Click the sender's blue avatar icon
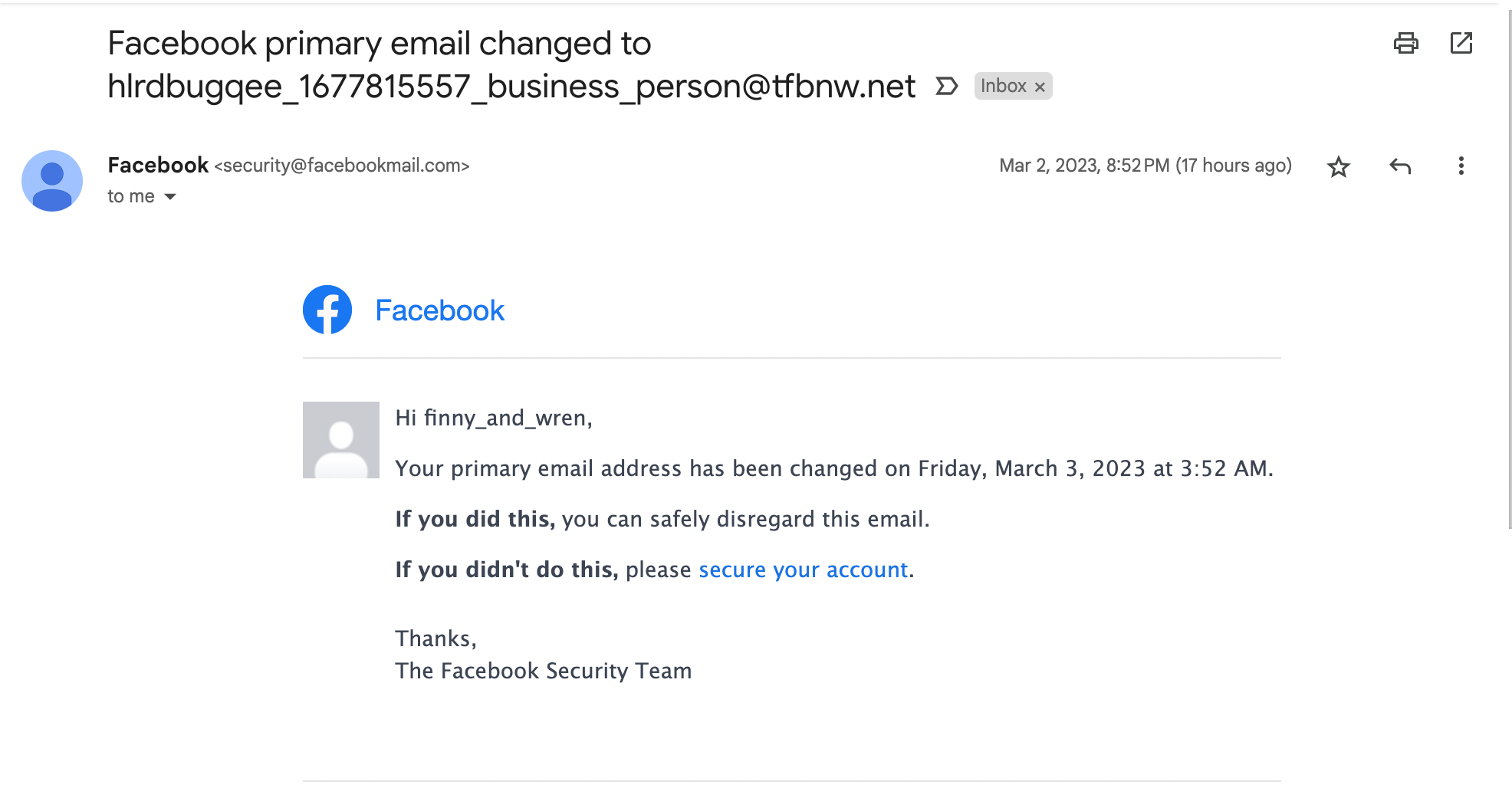Screen dimensions: 1512x788 point(52,181)
